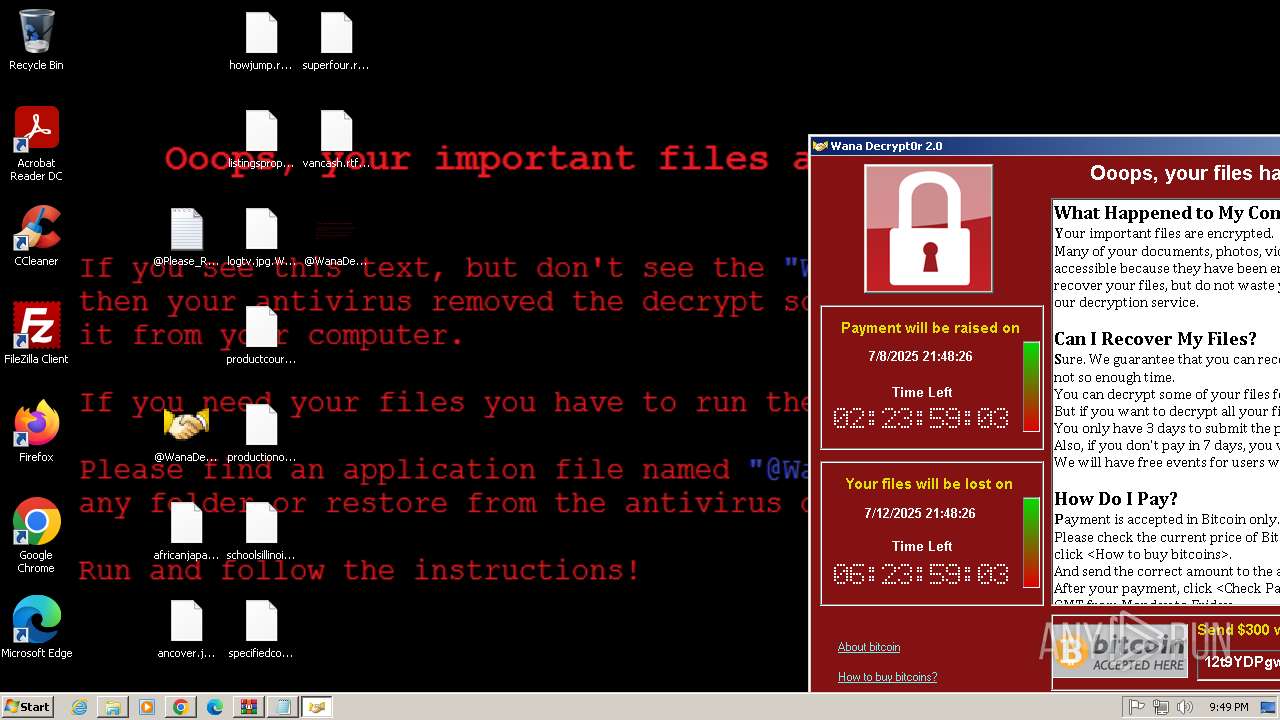Image resolution: width=1280 pixels, height=720 pixels.
Task: Click the files lost gradient bar
Action: pos(1031,543)
